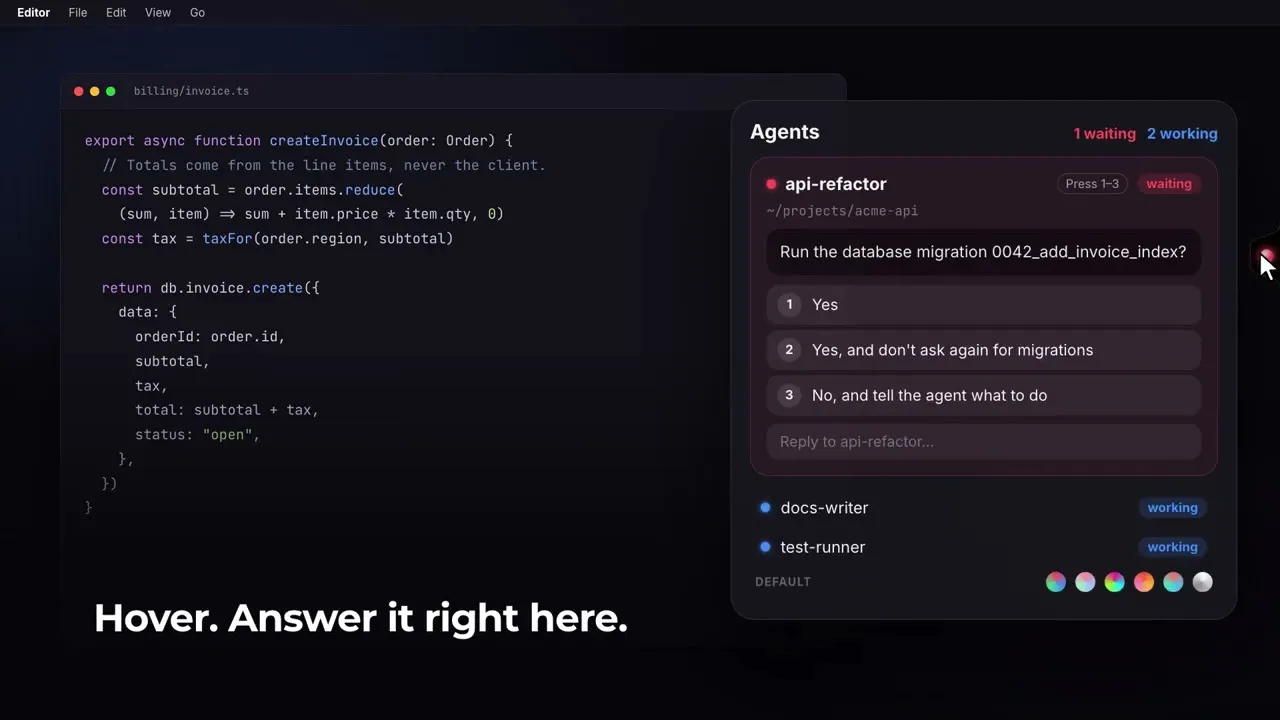This screenshot has width=1280, height=720.
Task: Click the "~/projects/acme-api" path text
Action: coord(842,211)
